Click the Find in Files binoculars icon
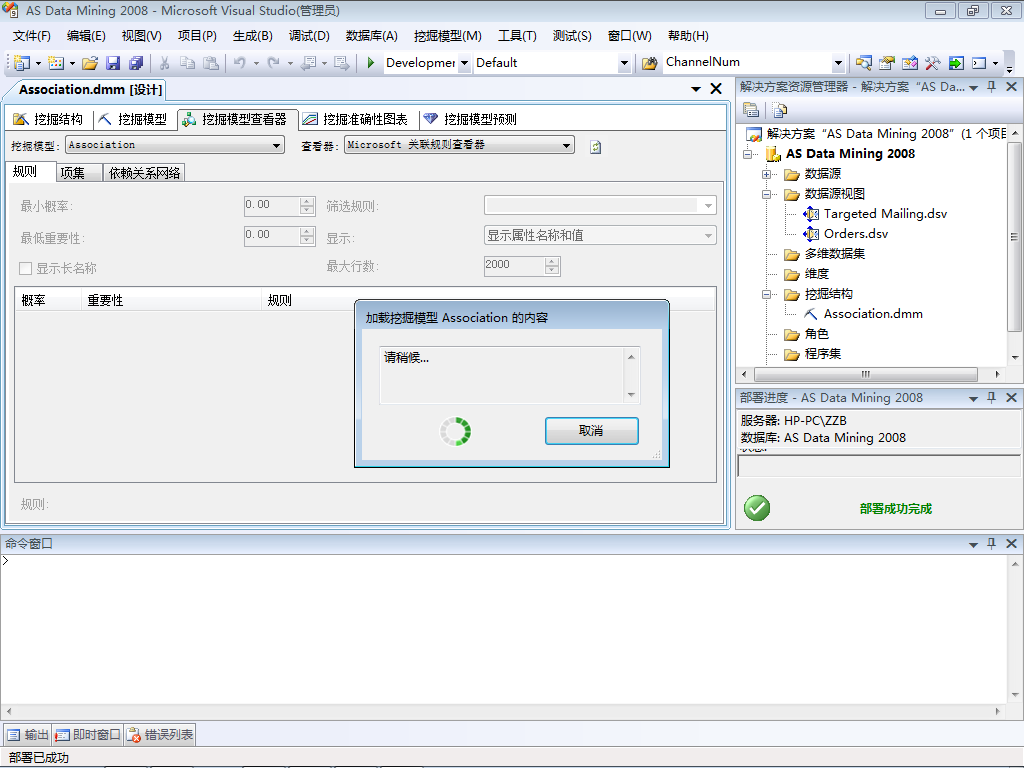This screenshot has height=768, width=1024. (x=649, y=63)
